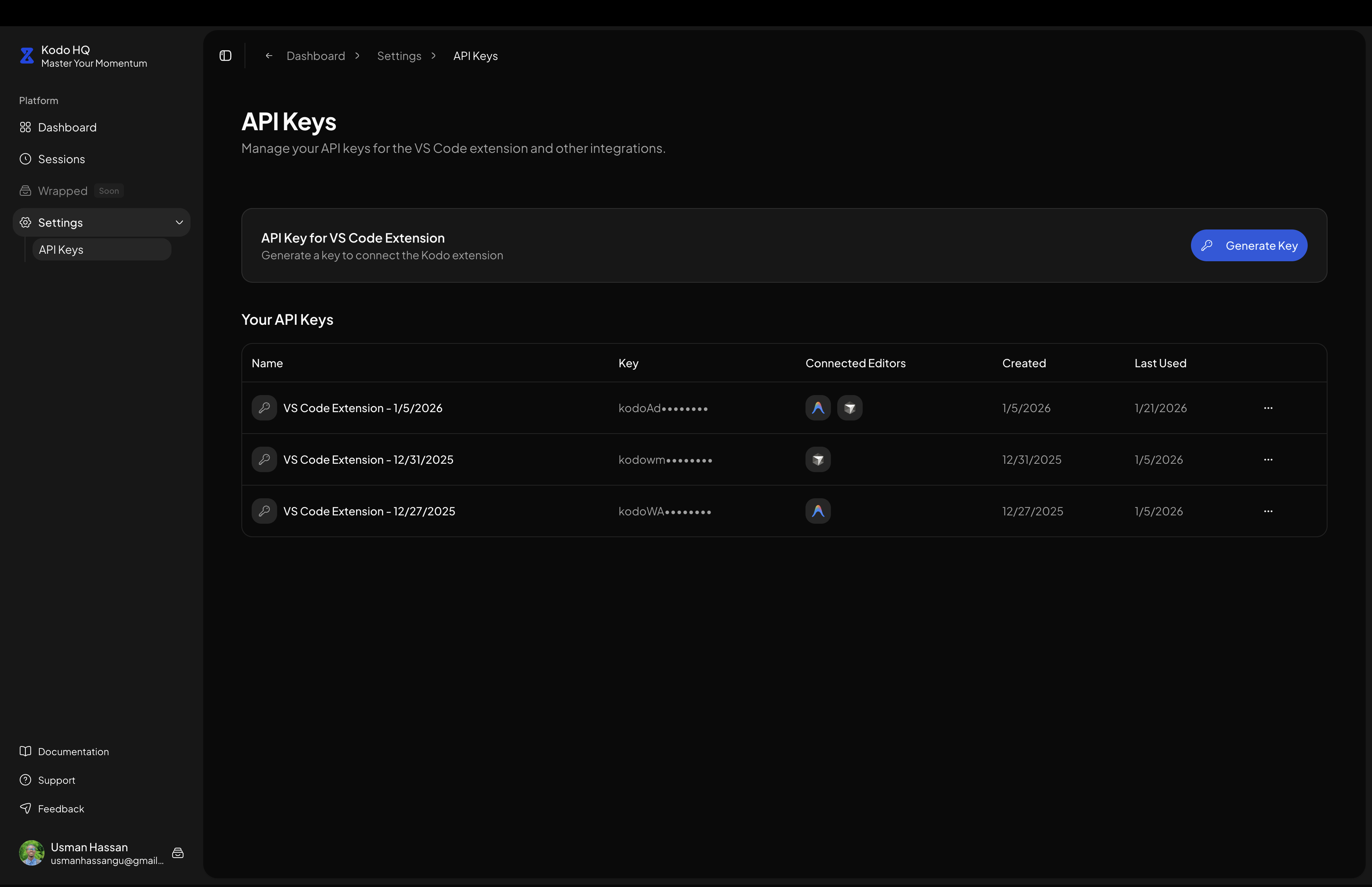Open Sessions in the sidebar
Viewport: 1372px width, 887px height.
[x=61, y=159]
